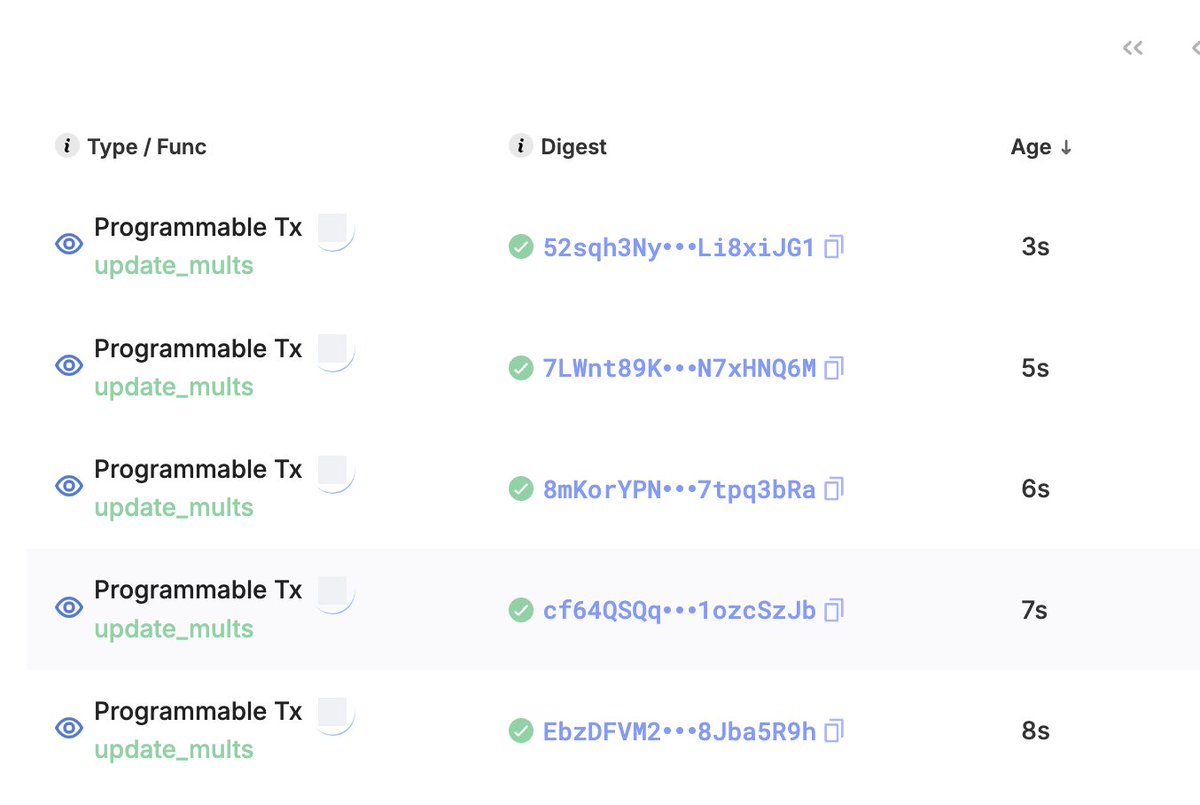
Task: Open digest link EbzDFVM2•••8Jba5R9h
Action: 679,731
